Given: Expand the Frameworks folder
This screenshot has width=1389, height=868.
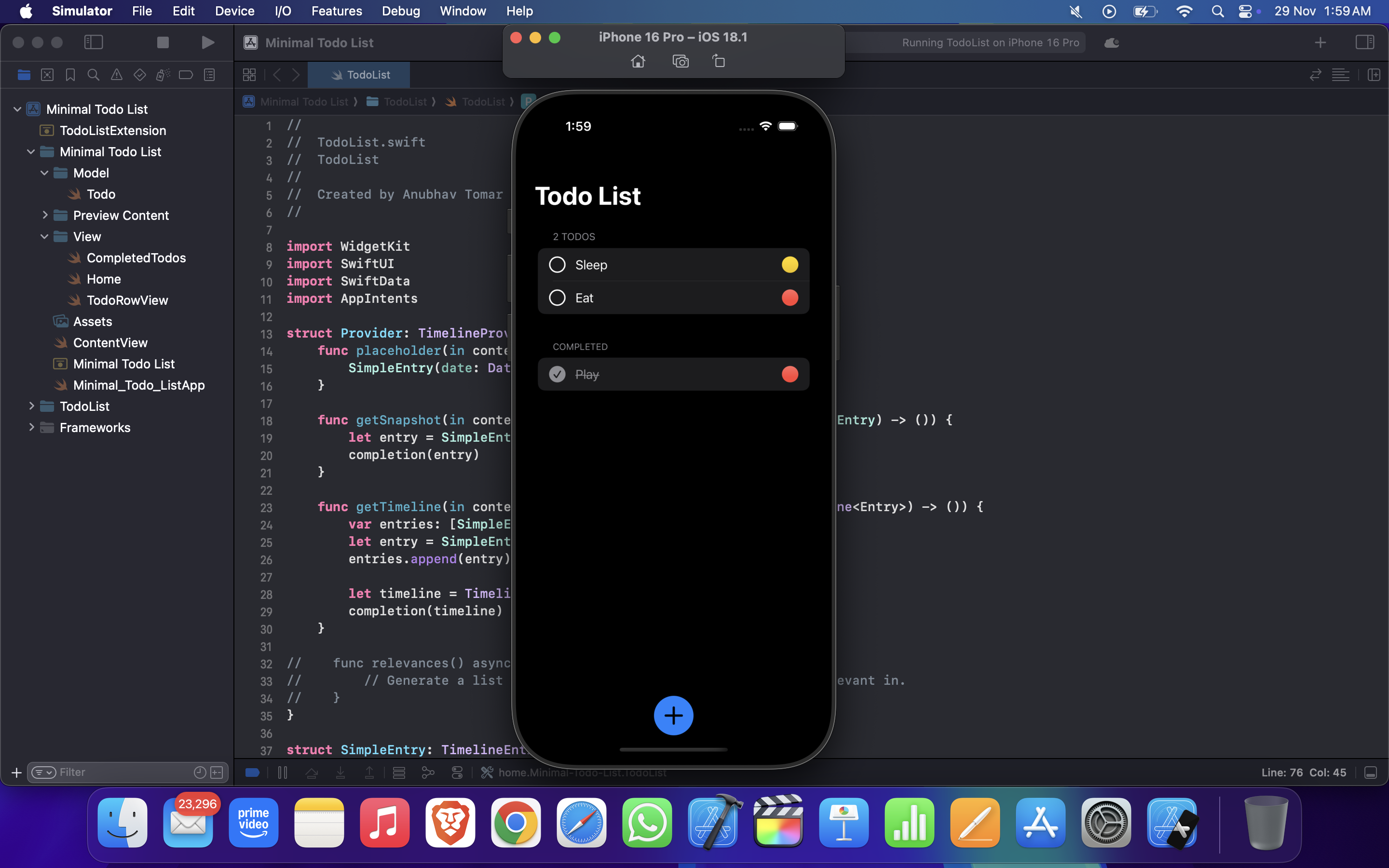Looking at the screenshot, I should (31, 427).
